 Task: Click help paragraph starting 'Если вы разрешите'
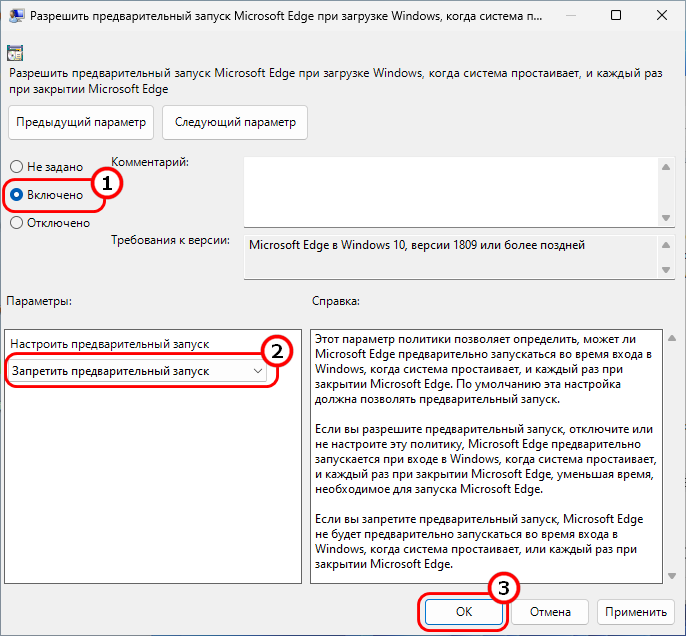coord(486,459)
